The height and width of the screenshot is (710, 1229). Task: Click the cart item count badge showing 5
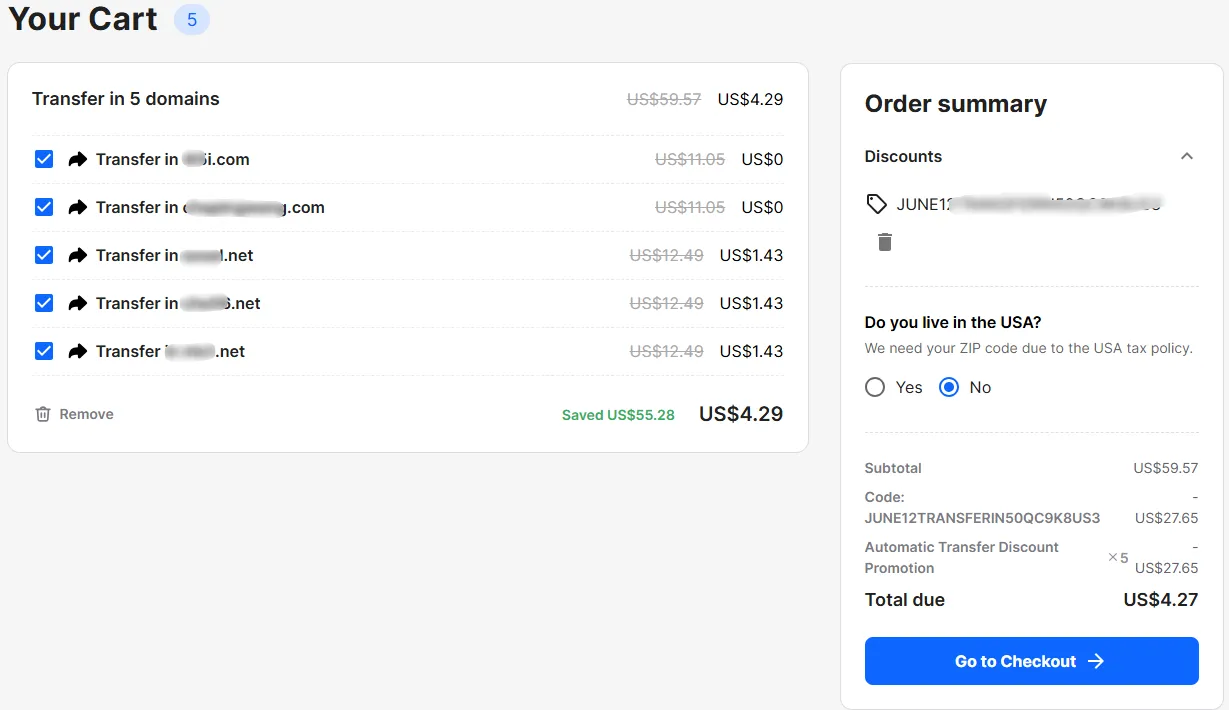192,19
